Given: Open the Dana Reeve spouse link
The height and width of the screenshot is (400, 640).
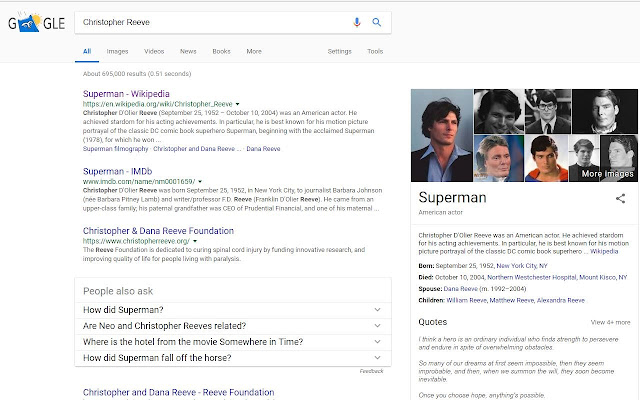Looking at the screenshot, I should pos(460,289).
